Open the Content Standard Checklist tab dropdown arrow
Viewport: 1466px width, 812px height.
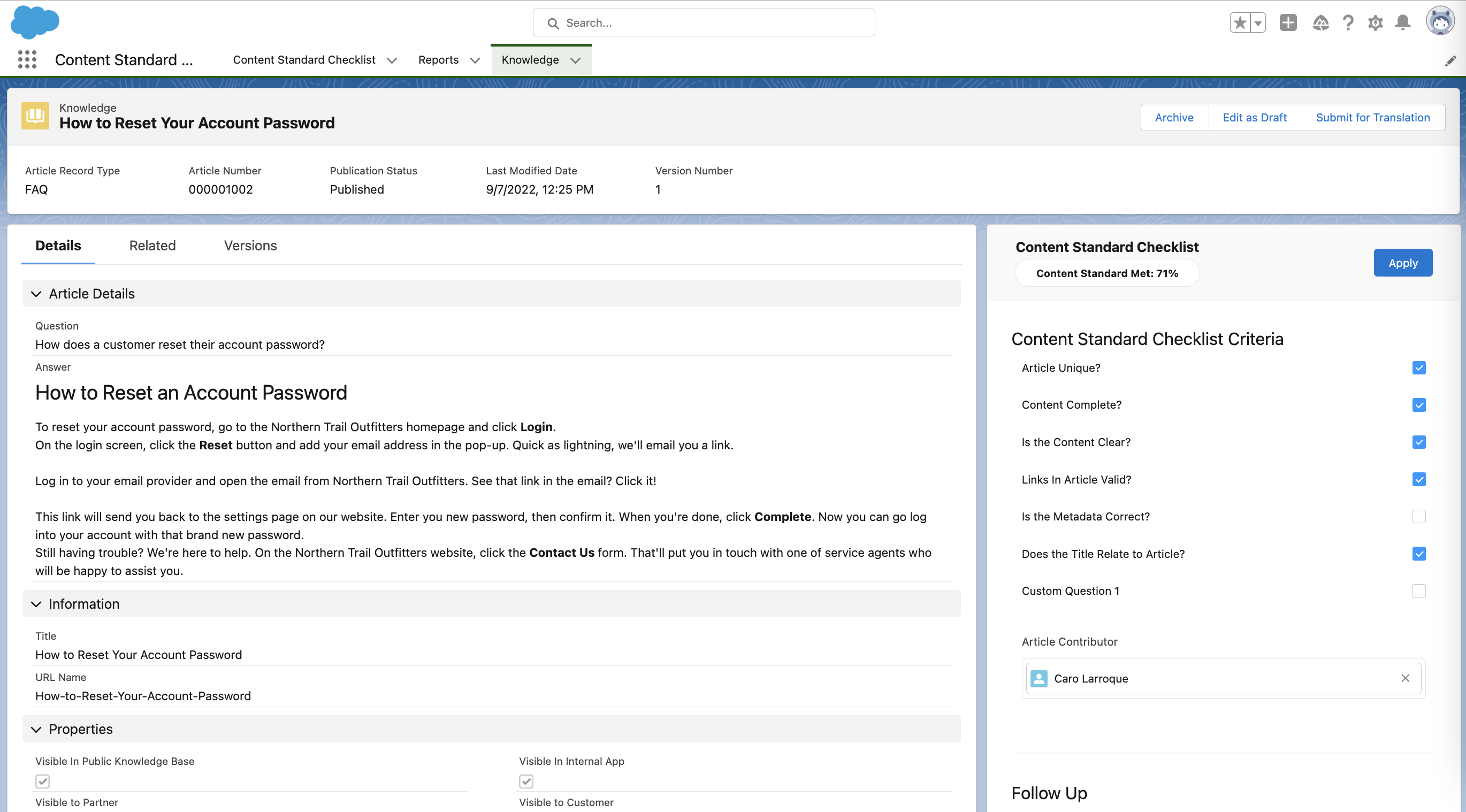tap(392, 60)
